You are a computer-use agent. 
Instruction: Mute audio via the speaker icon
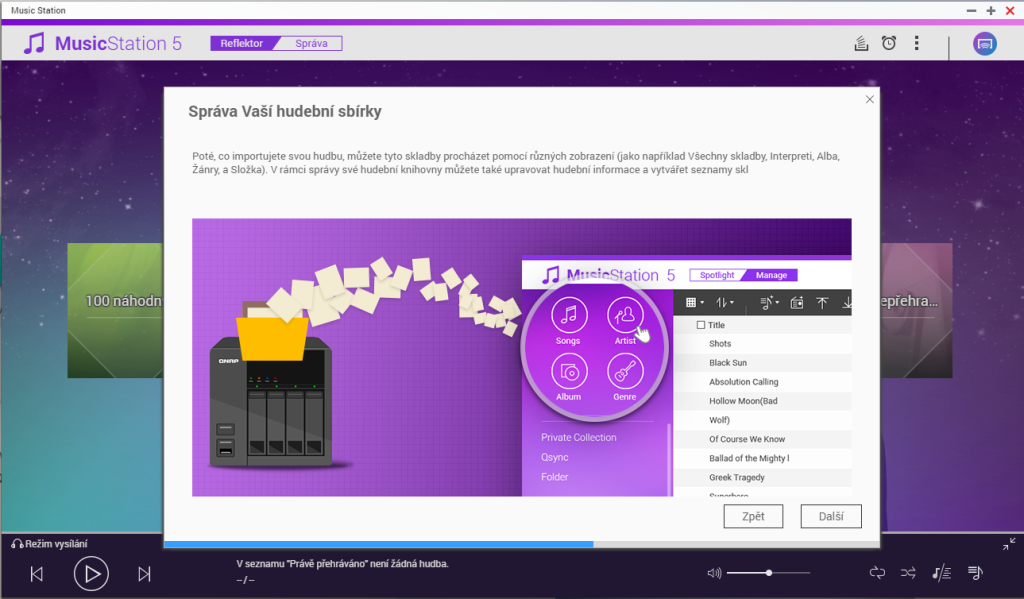click(x=714, y=573)
